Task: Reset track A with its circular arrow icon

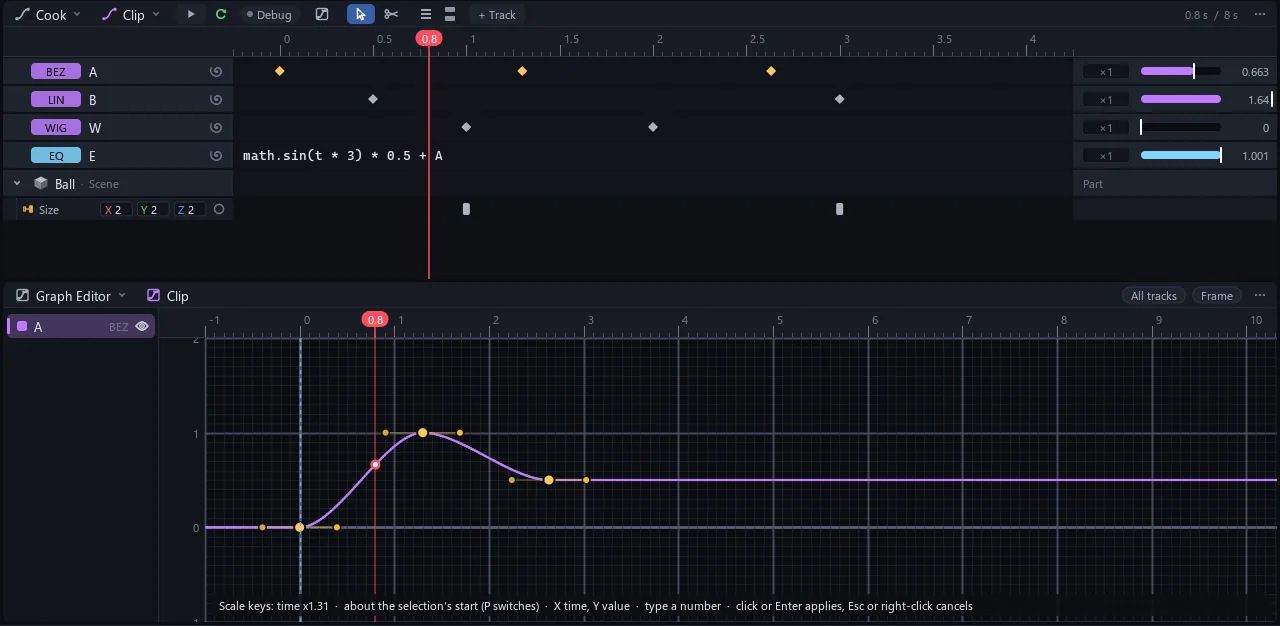Action: pos(215,72)
